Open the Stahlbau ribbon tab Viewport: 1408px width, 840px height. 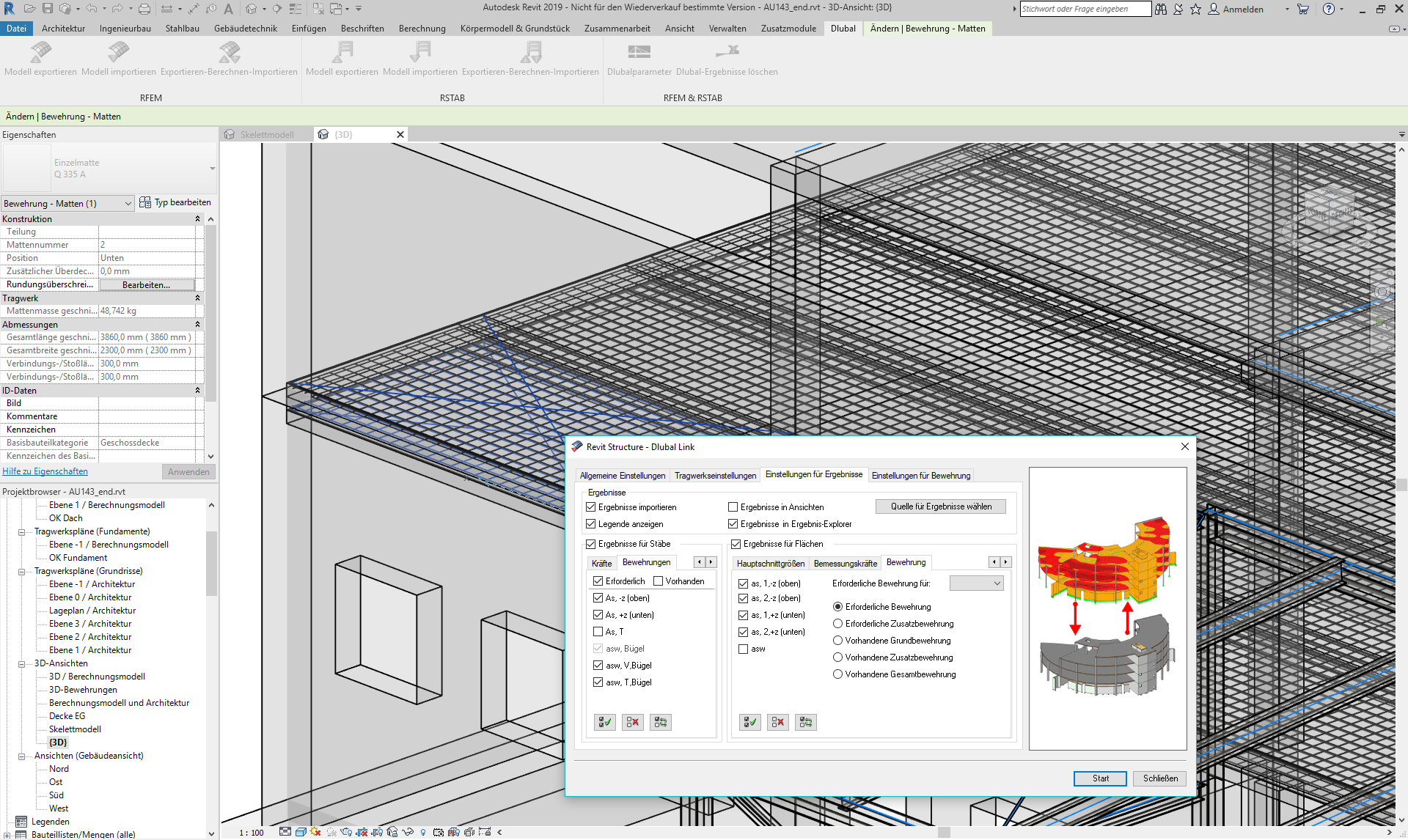[182, 29]
